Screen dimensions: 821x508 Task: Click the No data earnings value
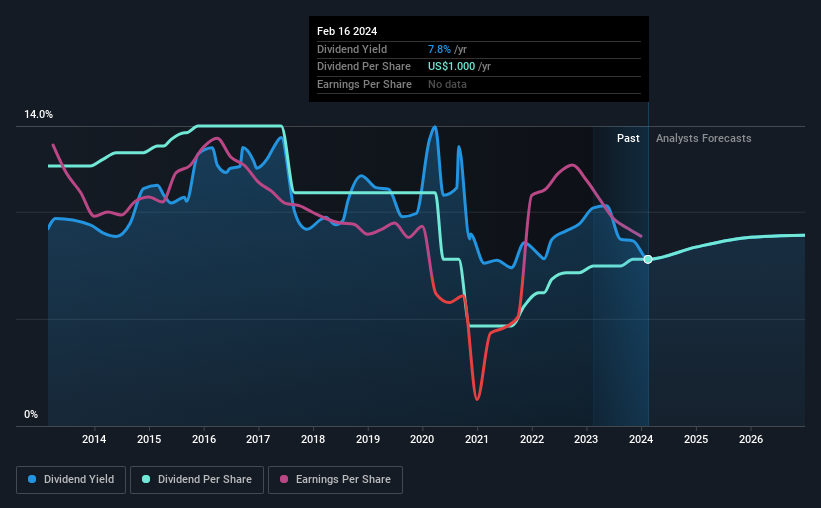point(447,84)
